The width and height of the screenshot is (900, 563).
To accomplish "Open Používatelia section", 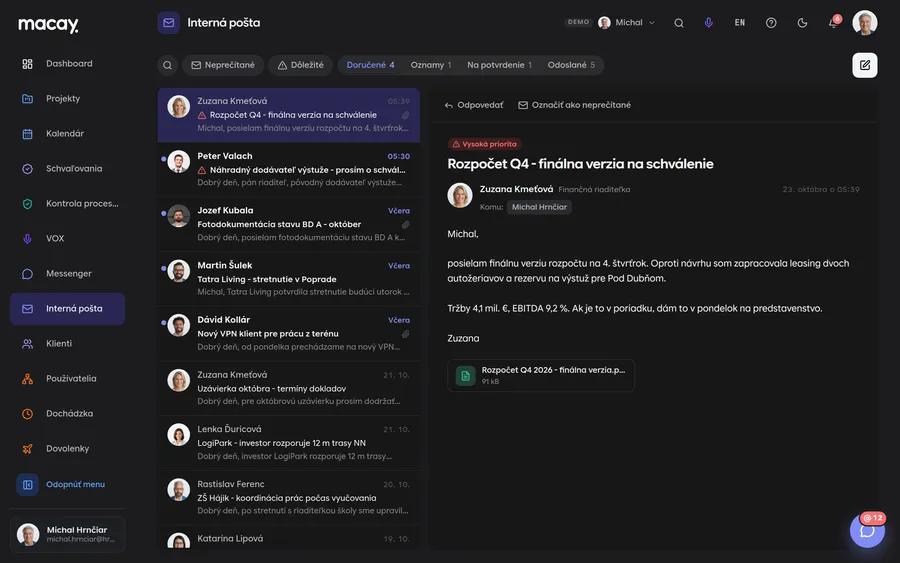I will (67, 379).
